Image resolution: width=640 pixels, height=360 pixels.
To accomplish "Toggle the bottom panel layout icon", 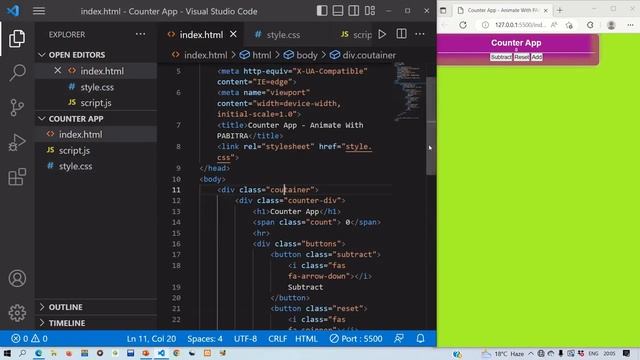I will (338, 11).
